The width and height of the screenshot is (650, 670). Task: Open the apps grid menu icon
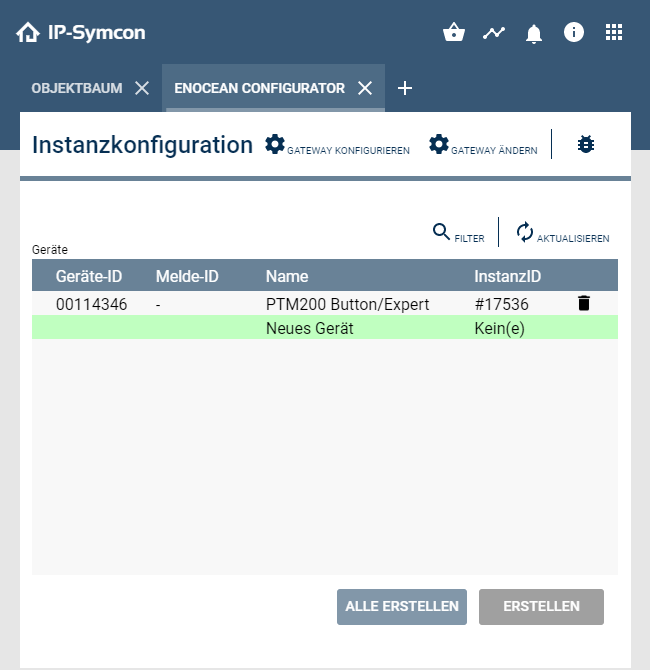(x=614, y=33)
